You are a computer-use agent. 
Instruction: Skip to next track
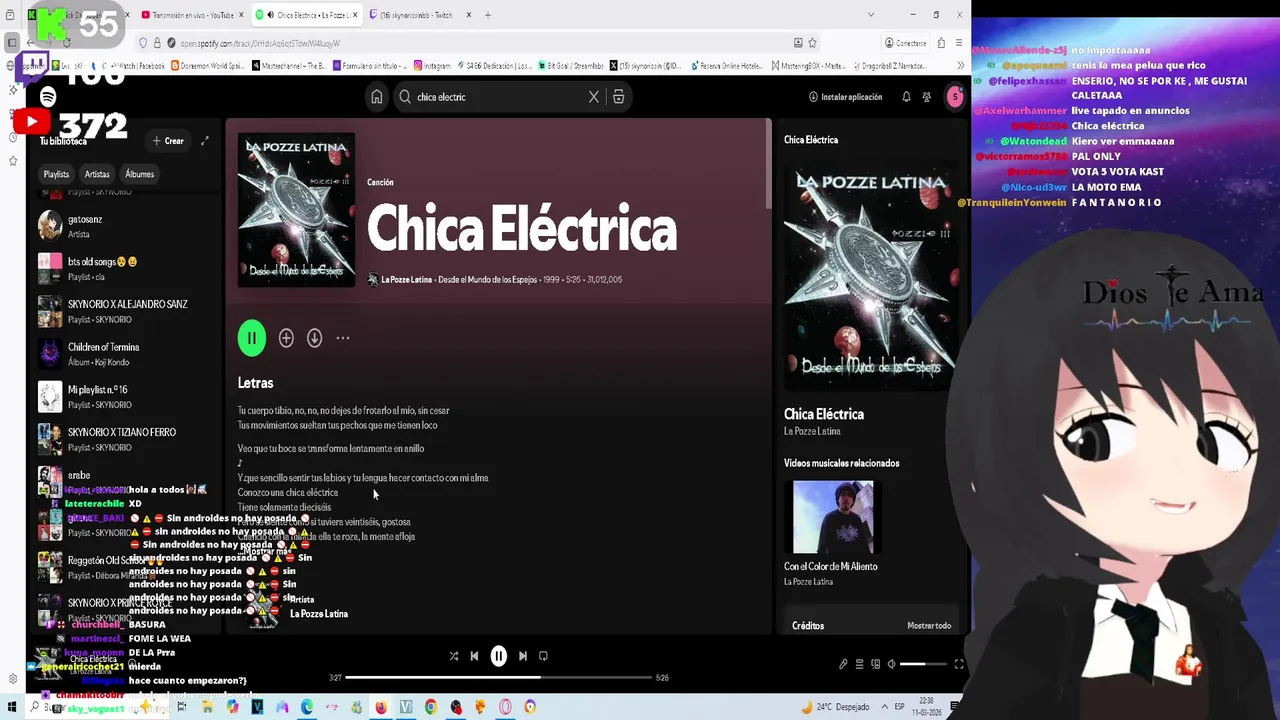pos(523,656)
